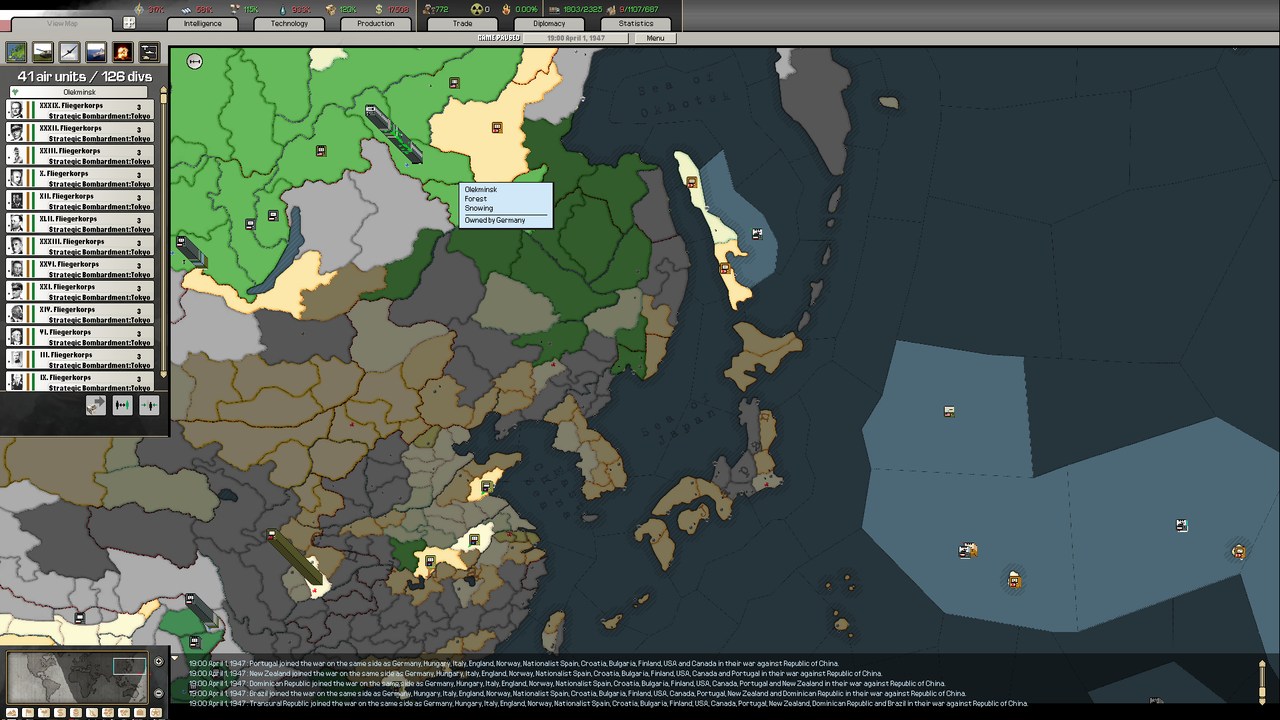Click the supplies crate icon showing 120K

click(x=330, y=9)
